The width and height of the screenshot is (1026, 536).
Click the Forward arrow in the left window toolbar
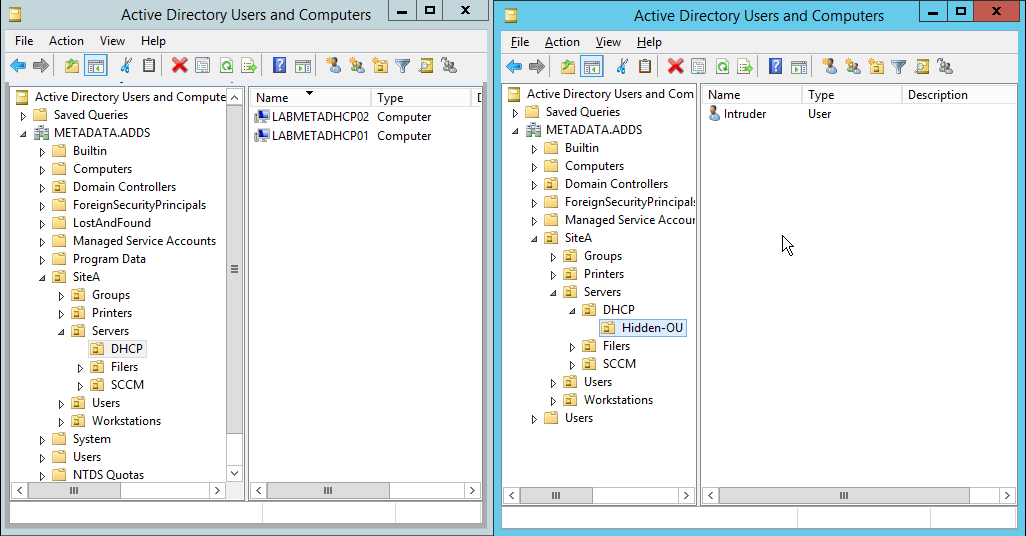[x=41, y=65]
